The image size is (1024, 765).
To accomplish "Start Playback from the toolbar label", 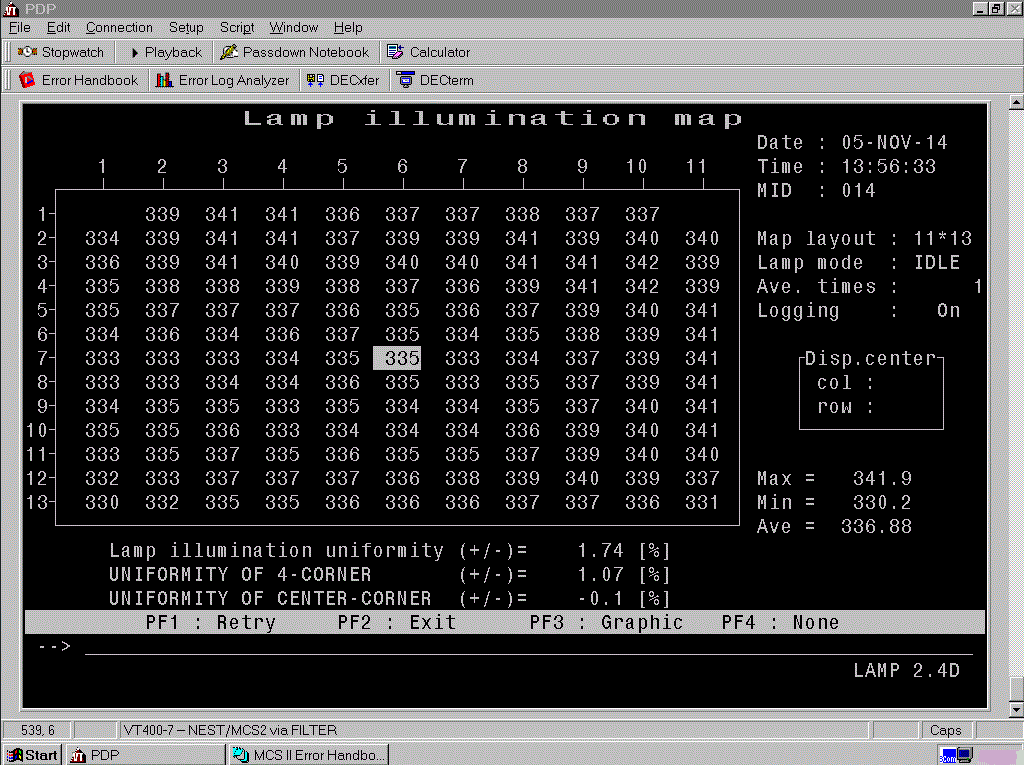I will [173, 52].
